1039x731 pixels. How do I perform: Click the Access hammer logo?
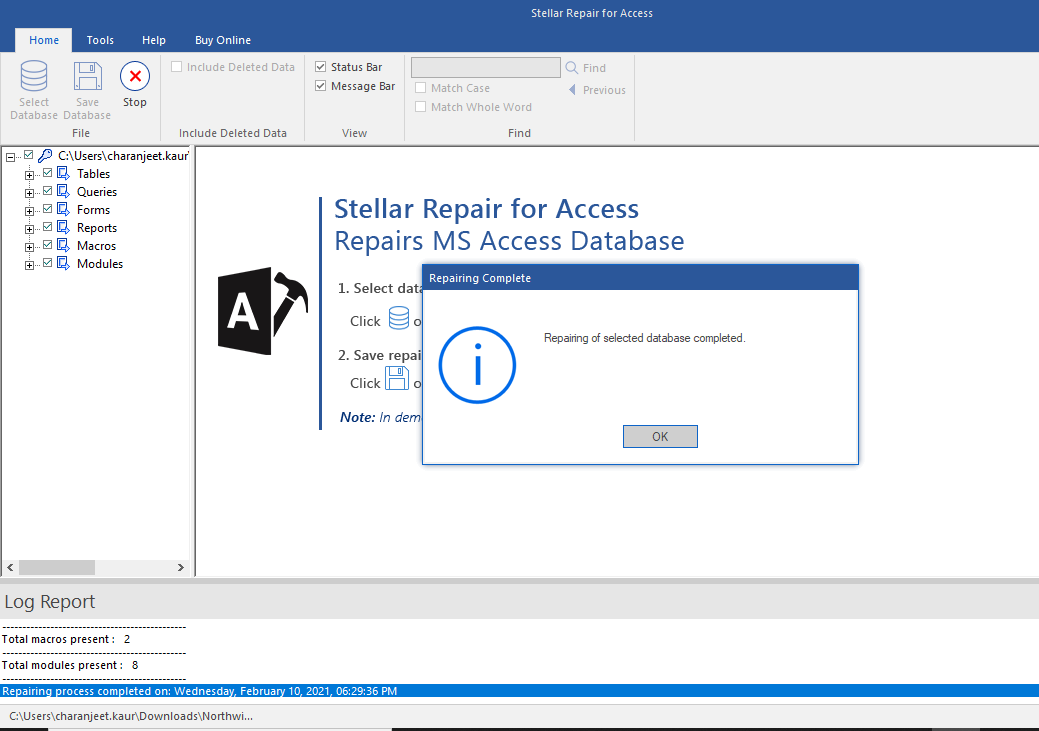coord(263,311)
